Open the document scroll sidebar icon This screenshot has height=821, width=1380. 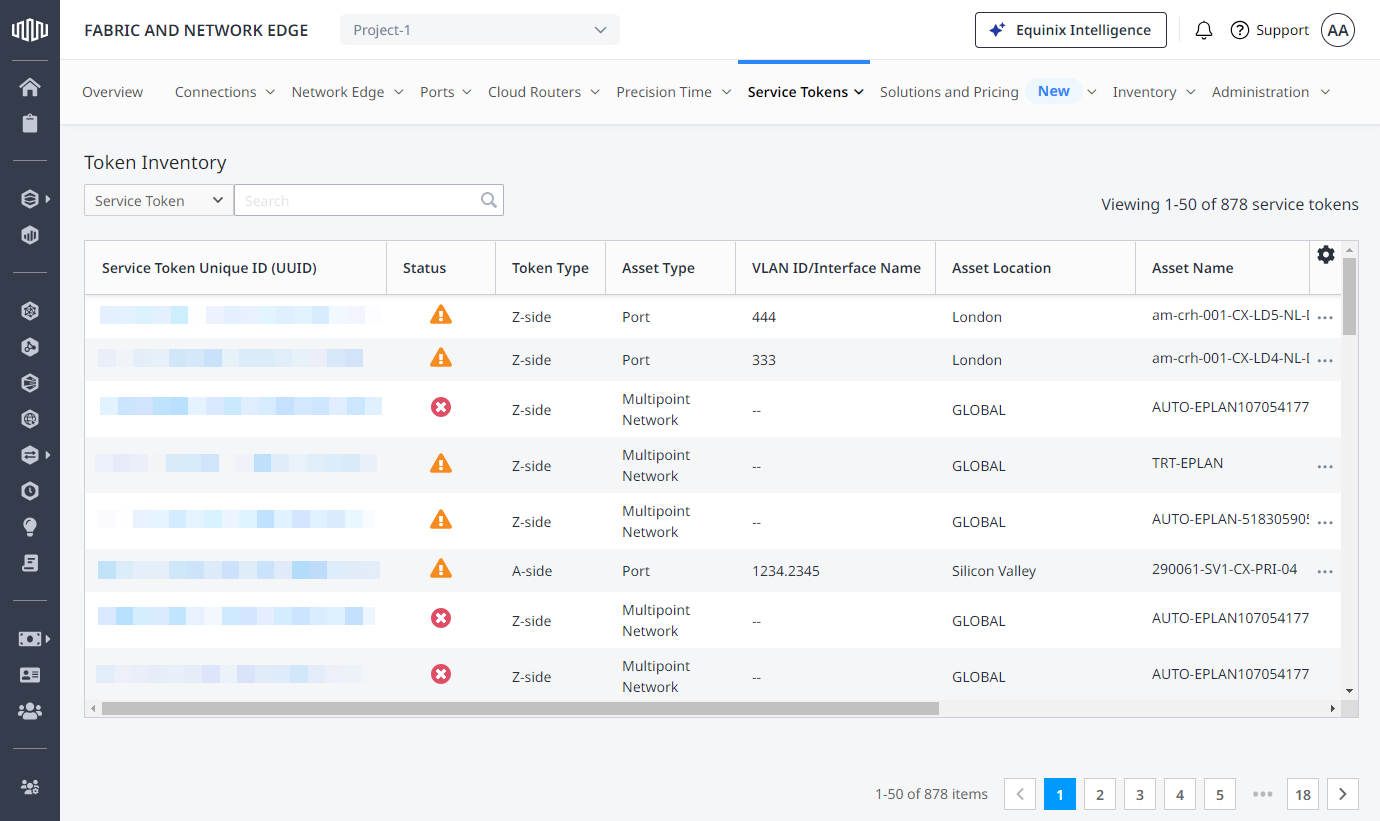point(30,563)
